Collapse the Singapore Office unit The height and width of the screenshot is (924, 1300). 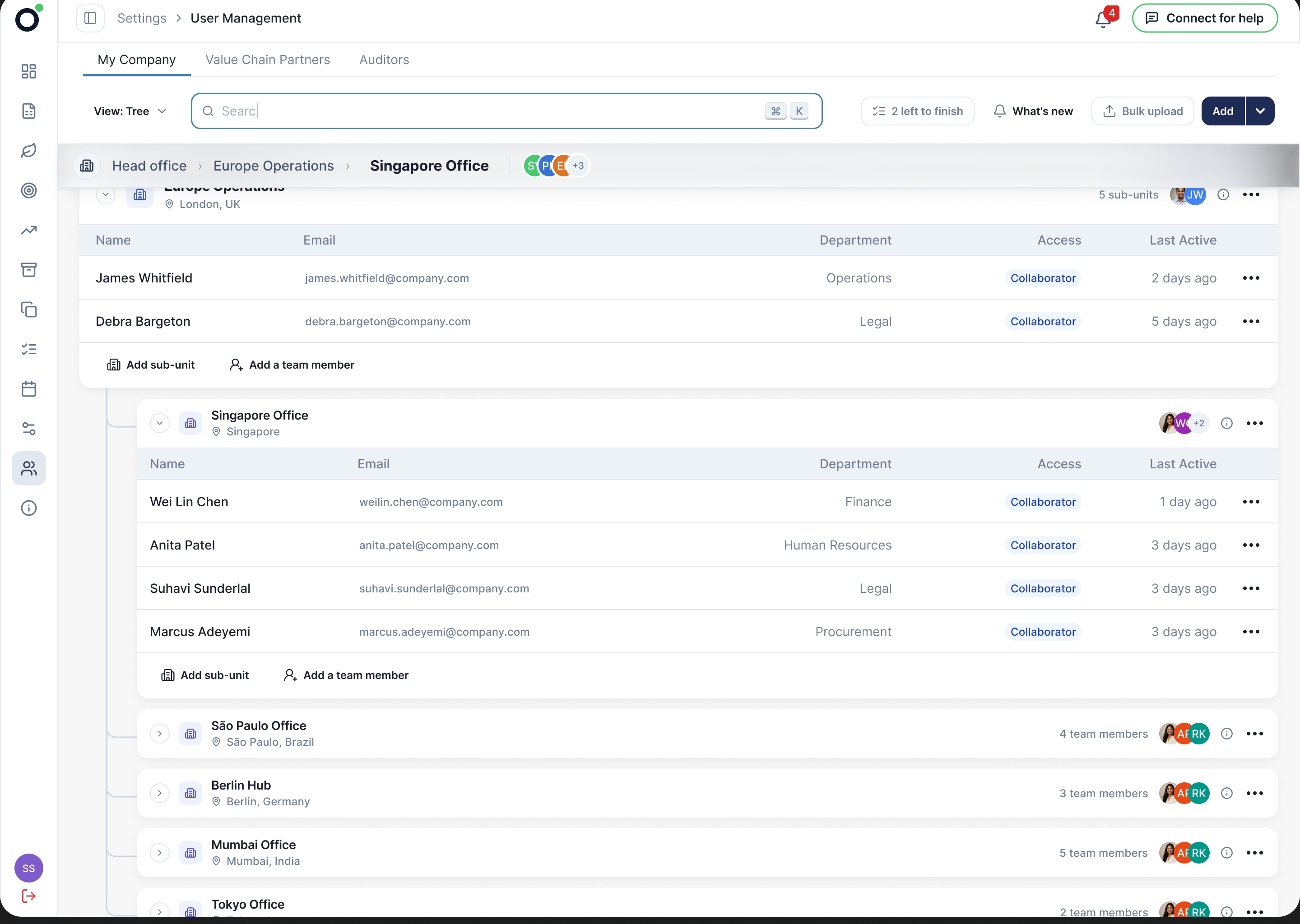click(160, 423)
